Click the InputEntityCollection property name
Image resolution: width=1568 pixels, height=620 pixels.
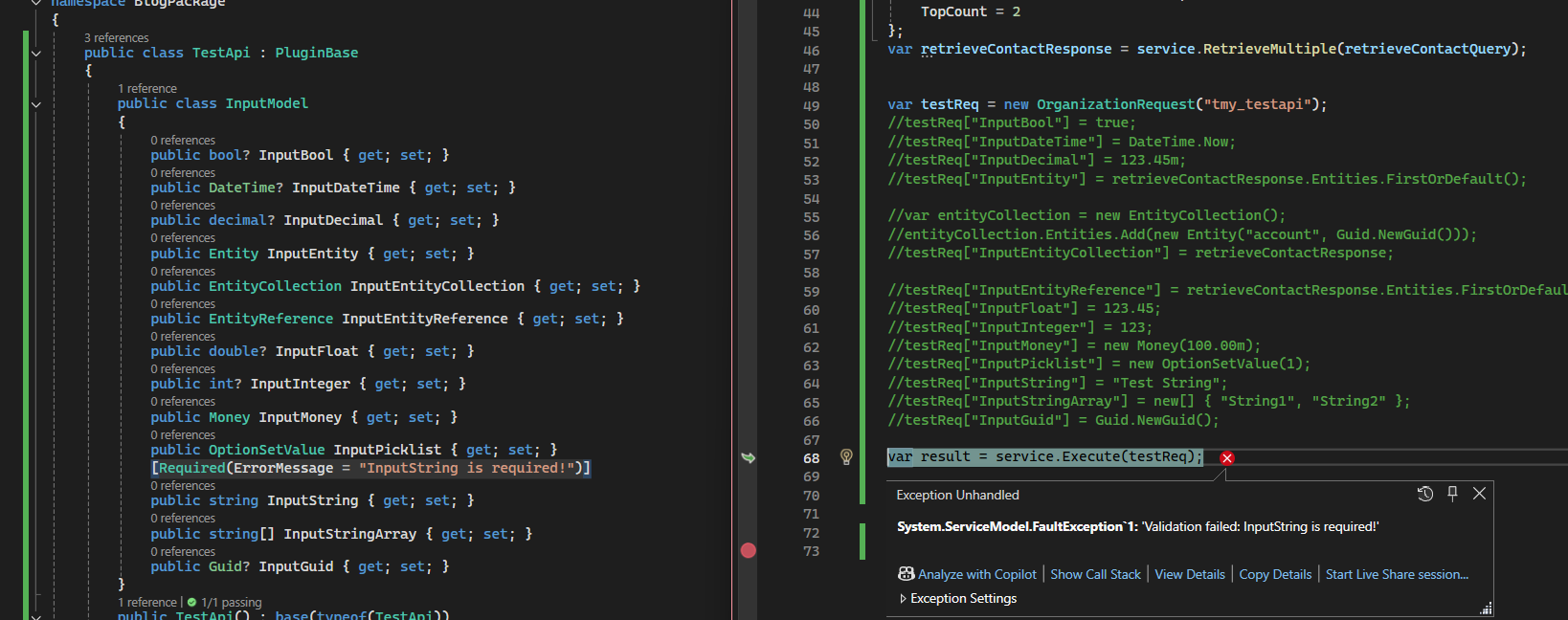(437, 286)
